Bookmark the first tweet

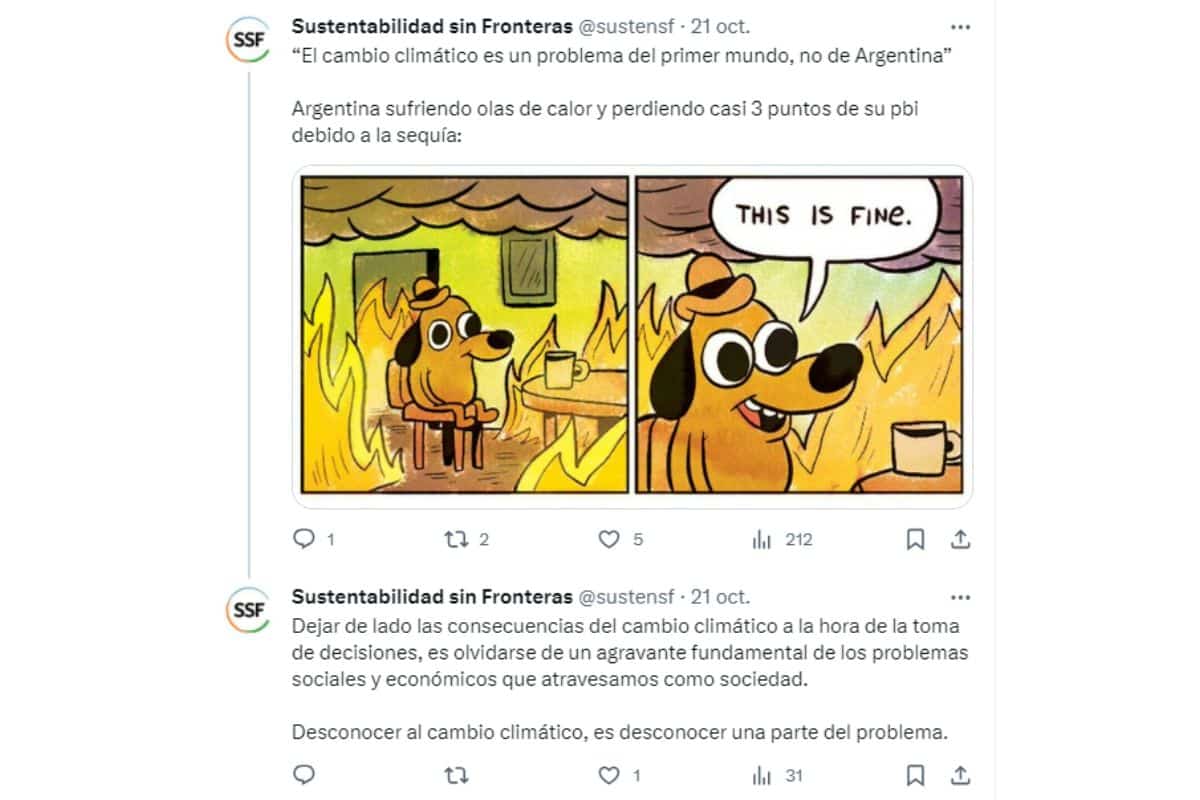tap(914, 540)
